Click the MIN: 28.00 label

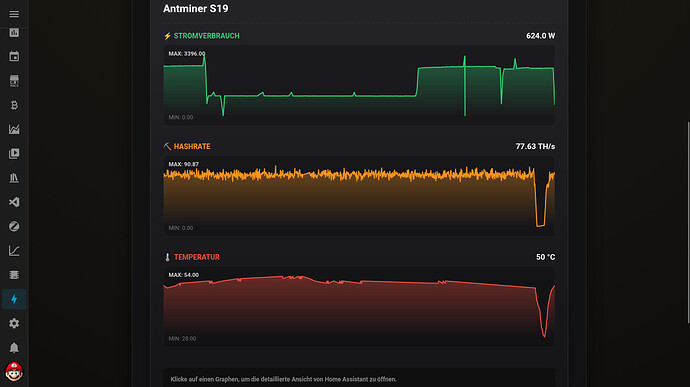click(182, 339)
